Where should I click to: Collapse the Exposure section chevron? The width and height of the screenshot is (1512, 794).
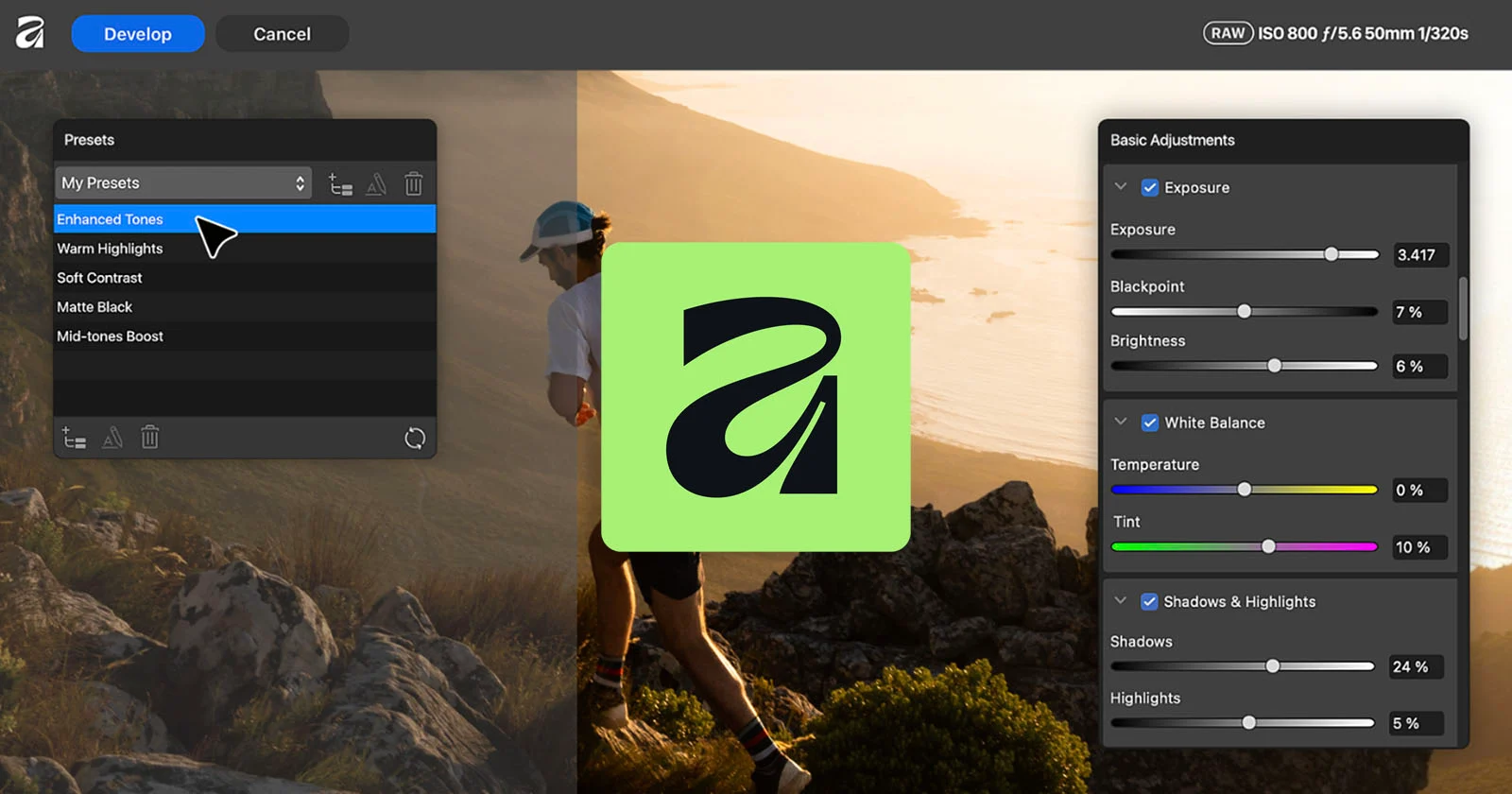point(1121,187)
